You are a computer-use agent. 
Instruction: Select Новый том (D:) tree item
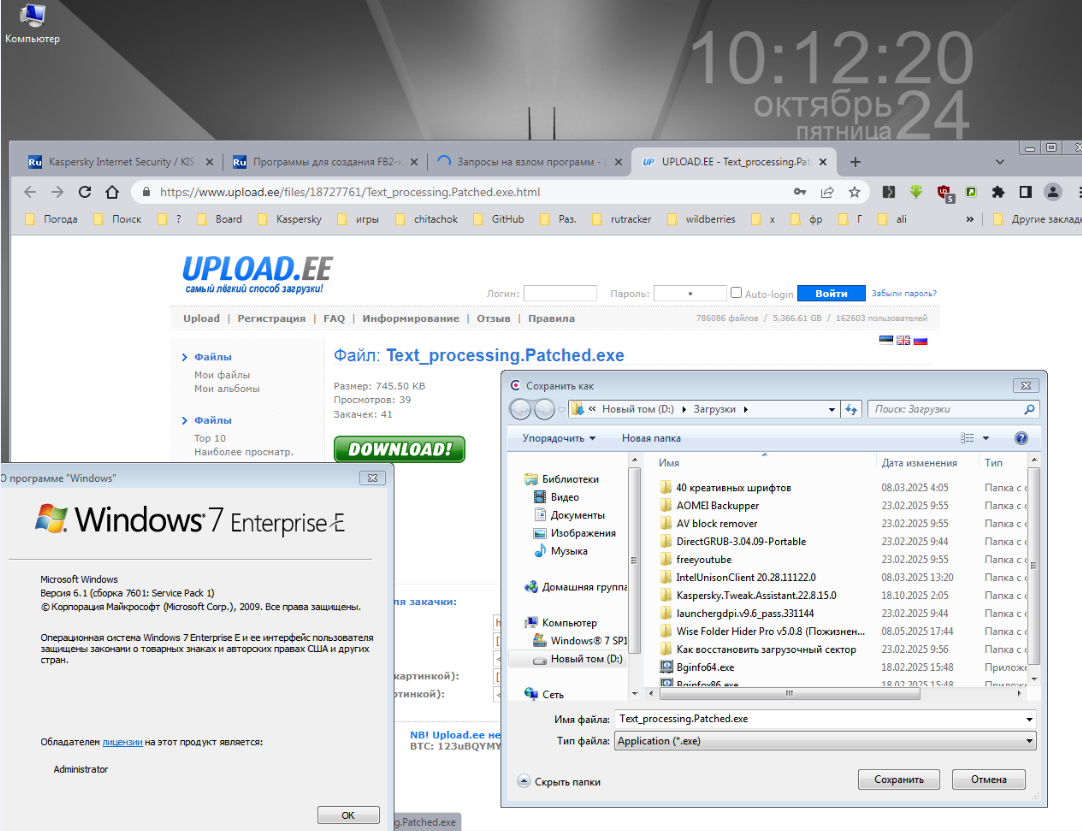pos(578,659)
